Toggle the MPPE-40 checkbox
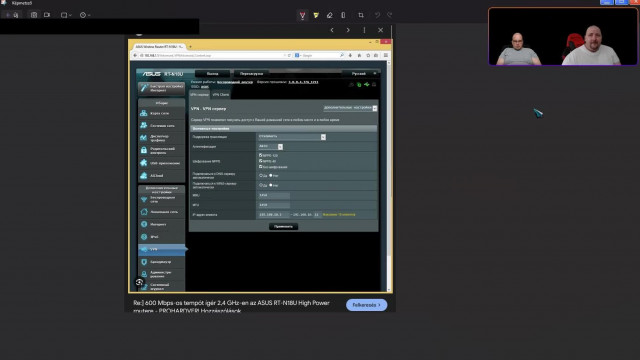 (x=260, y=161)
